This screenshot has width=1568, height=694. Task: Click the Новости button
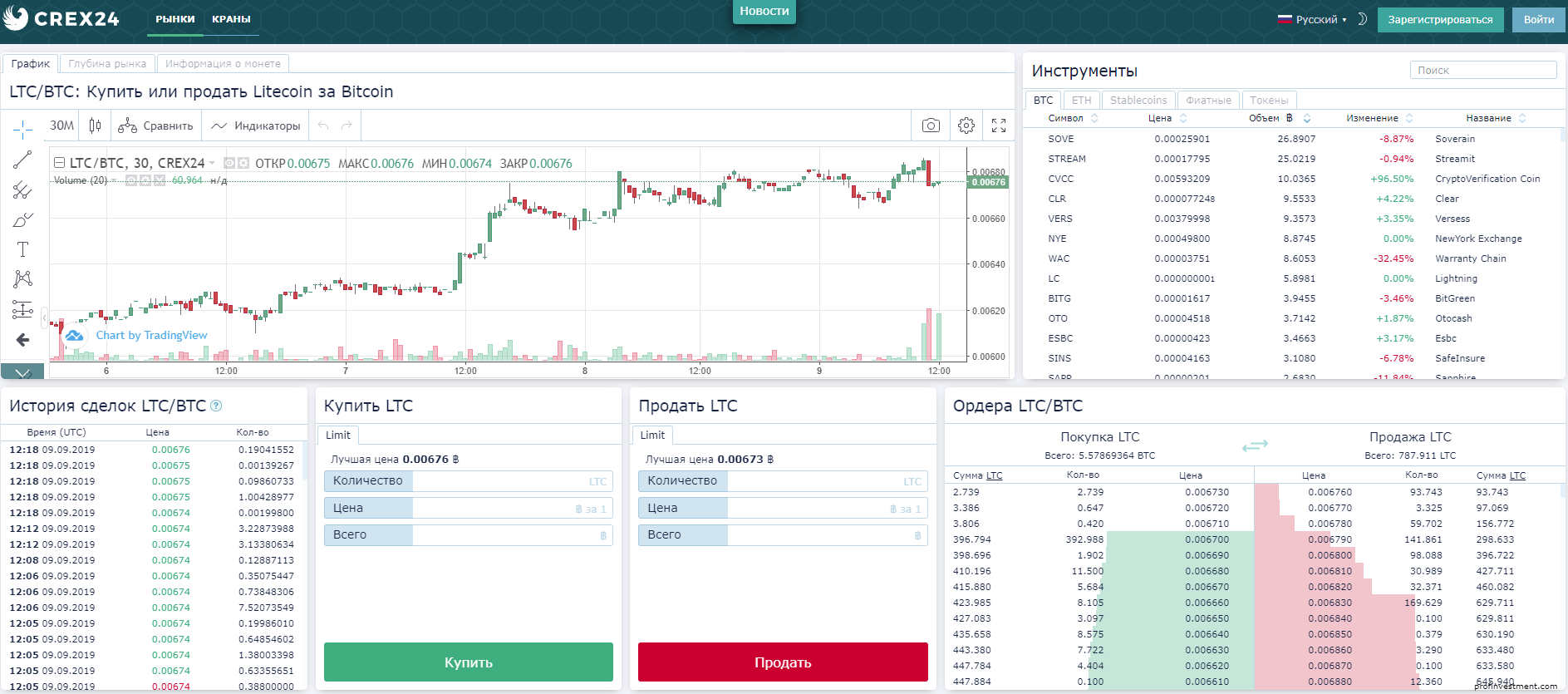tap(764, 11)
